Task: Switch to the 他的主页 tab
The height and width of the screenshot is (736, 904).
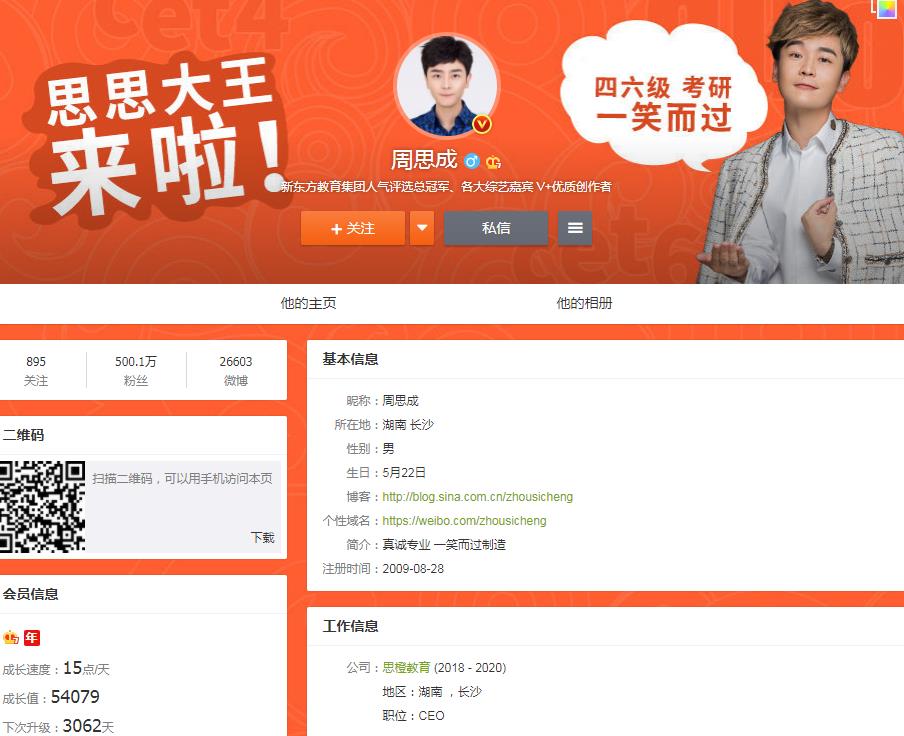Action: (x=308, y=303)
